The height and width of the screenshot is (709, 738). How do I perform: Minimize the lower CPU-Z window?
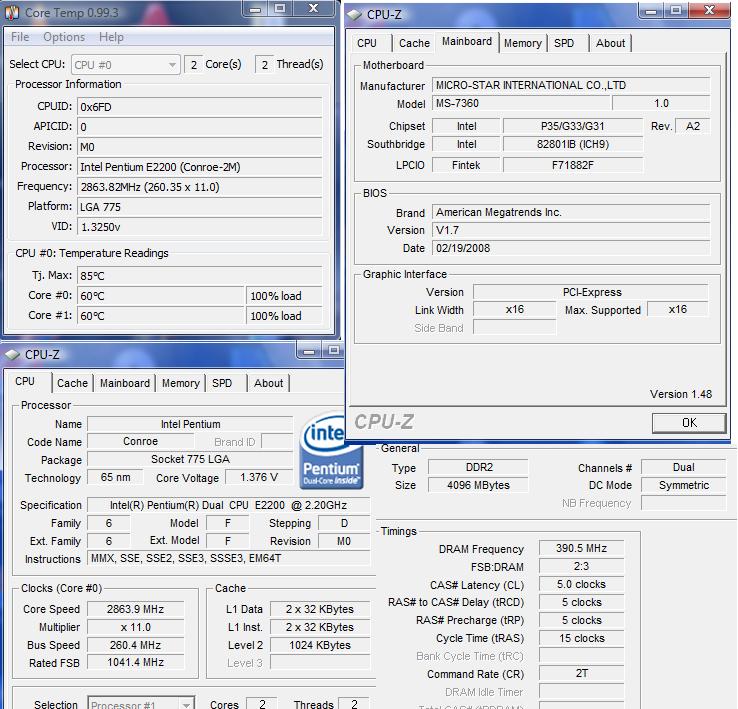309,351
